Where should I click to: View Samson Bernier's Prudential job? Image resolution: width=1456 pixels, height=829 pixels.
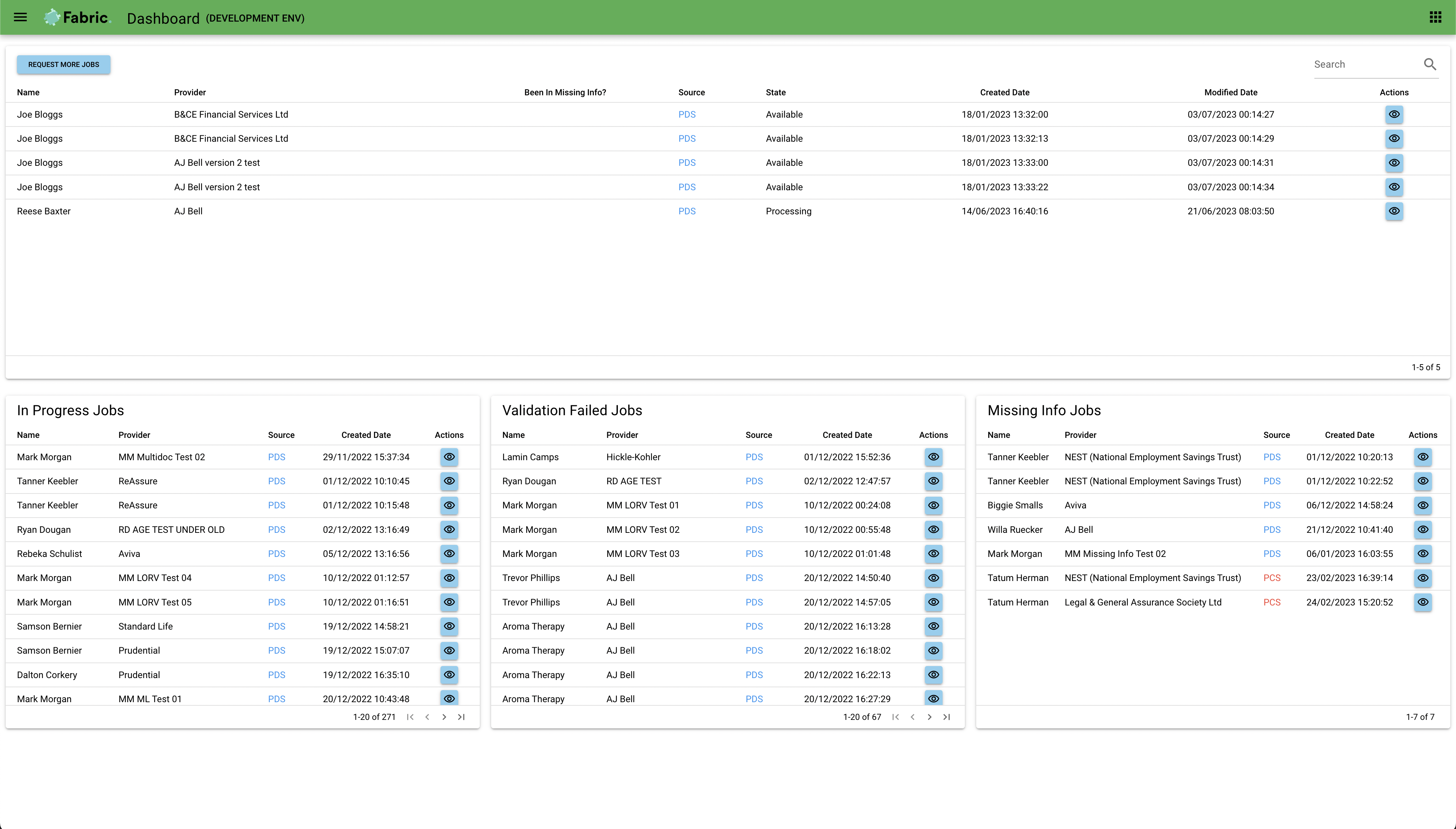449,651
